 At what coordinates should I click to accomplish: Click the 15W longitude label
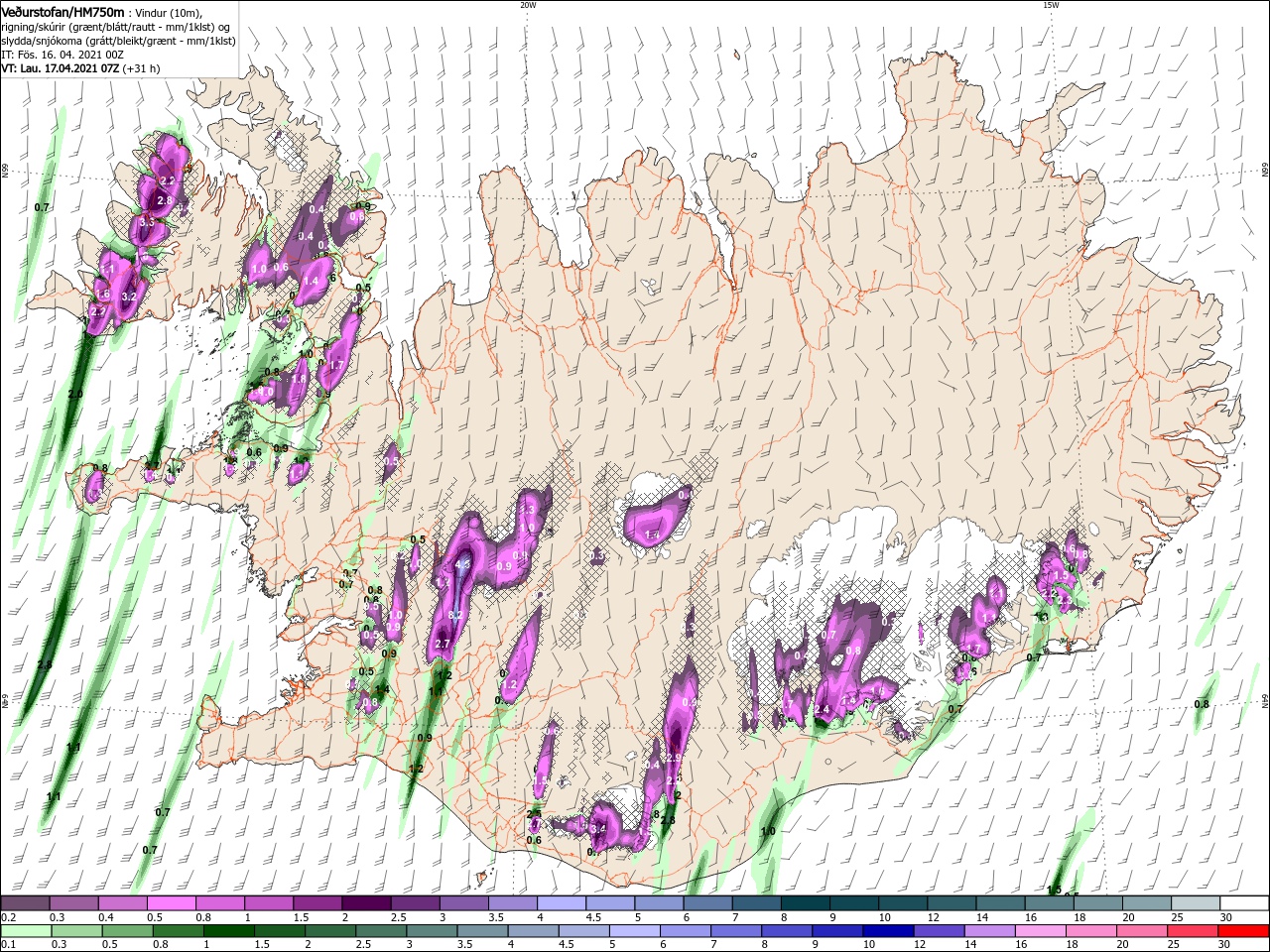1051,5
